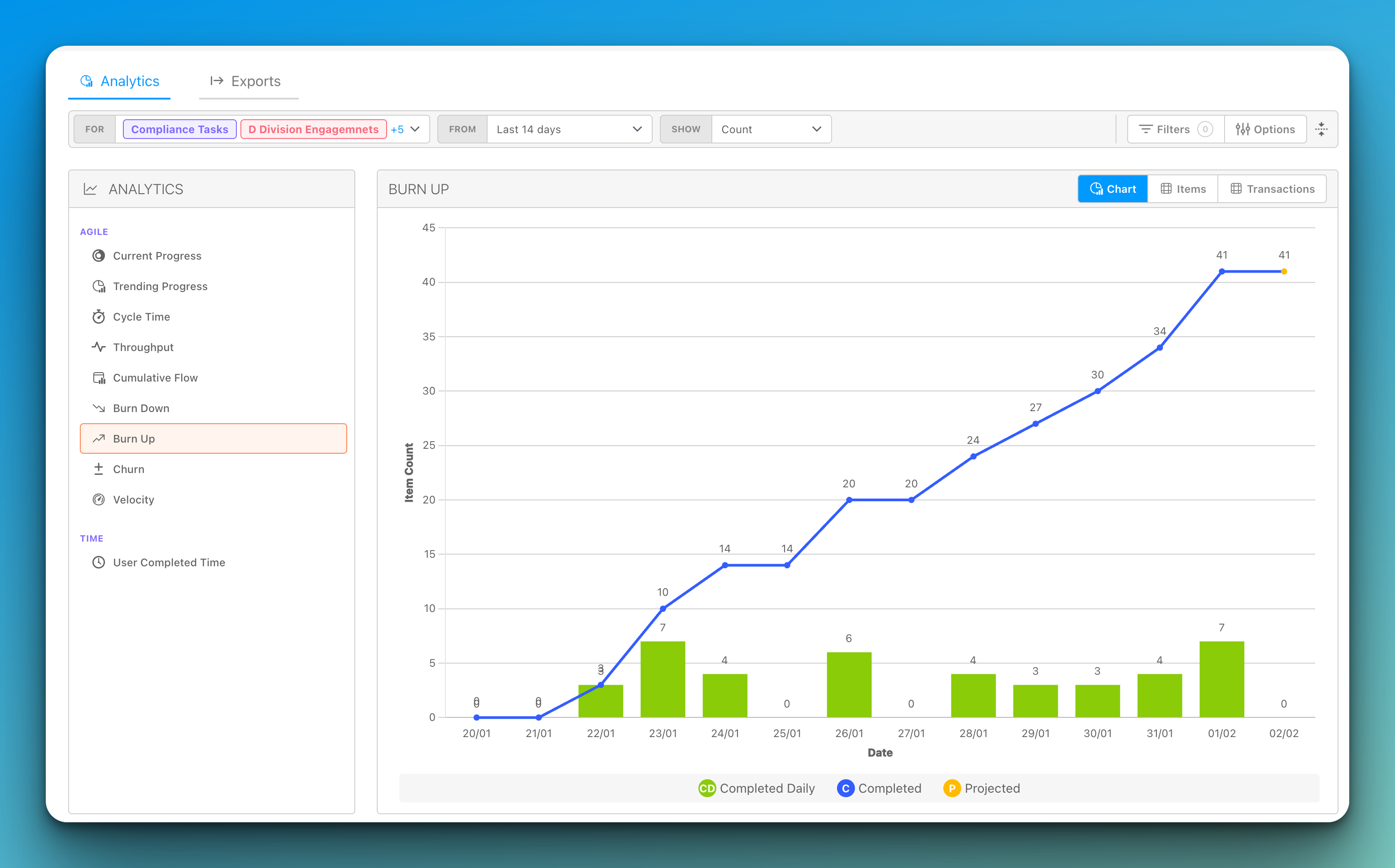The height and width of the screenshot is (868, 1395).
Task: Click the Velocity gauge icon
Action: pyautogui.click(x=99, y=499)
